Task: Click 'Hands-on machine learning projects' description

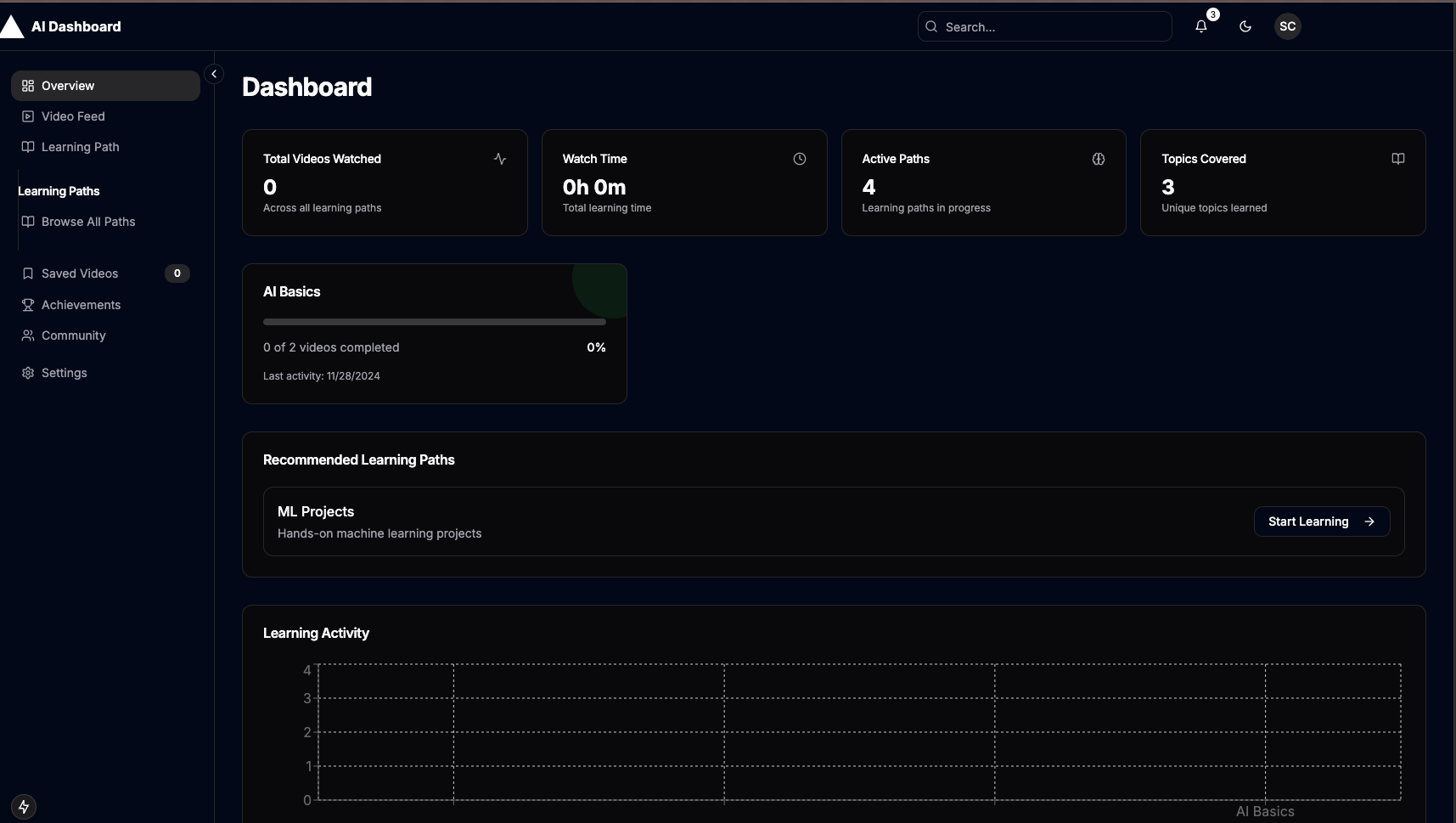Action: (379, 533)
